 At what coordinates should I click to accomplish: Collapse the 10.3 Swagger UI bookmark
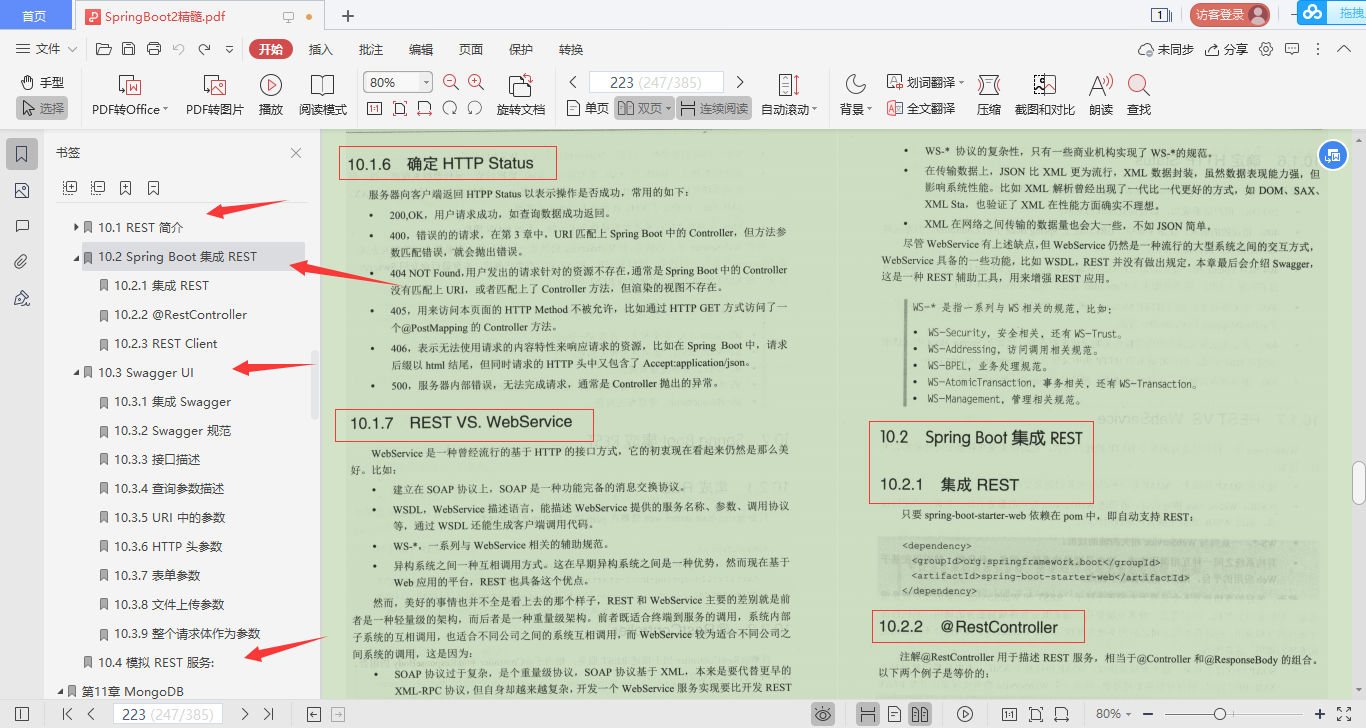click(76, 372)
